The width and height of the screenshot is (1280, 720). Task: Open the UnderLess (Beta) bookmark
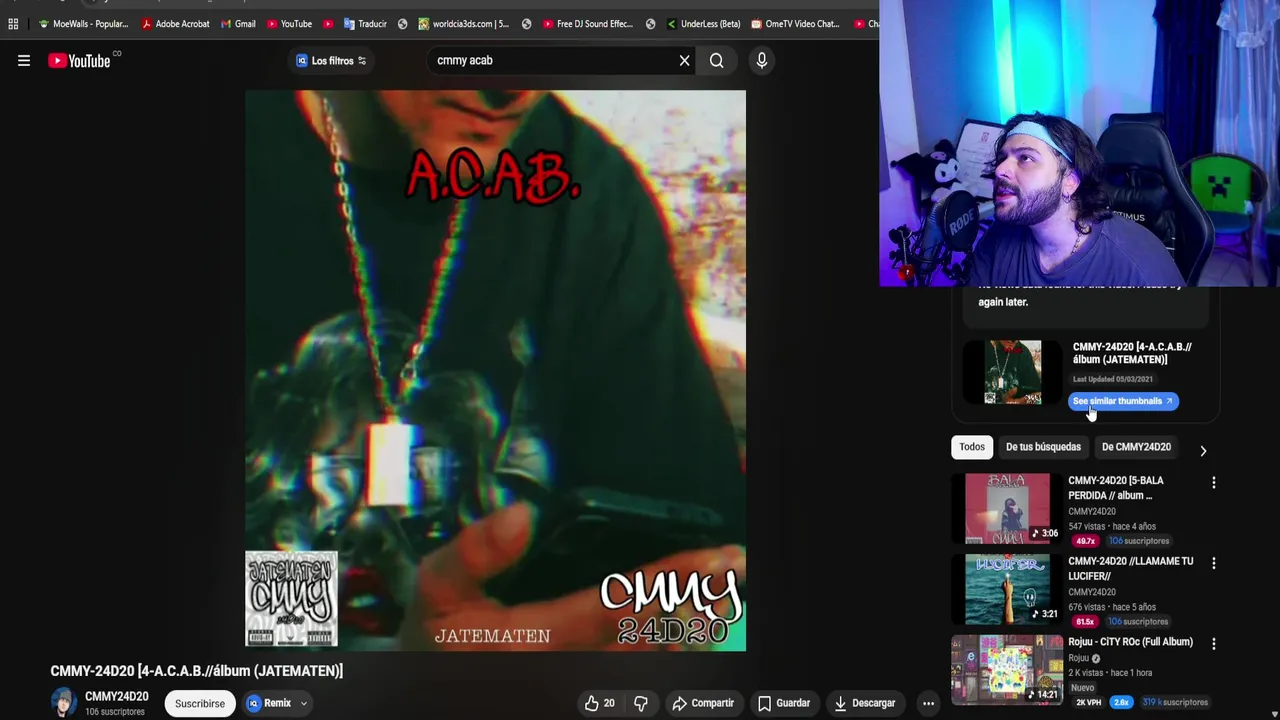[x=703, y=24]
